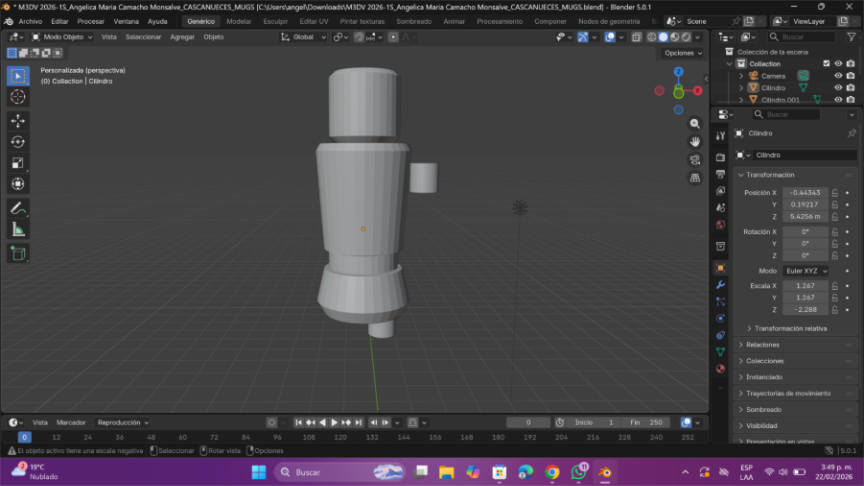Click the Posición X value field

[x=804, y=192]
